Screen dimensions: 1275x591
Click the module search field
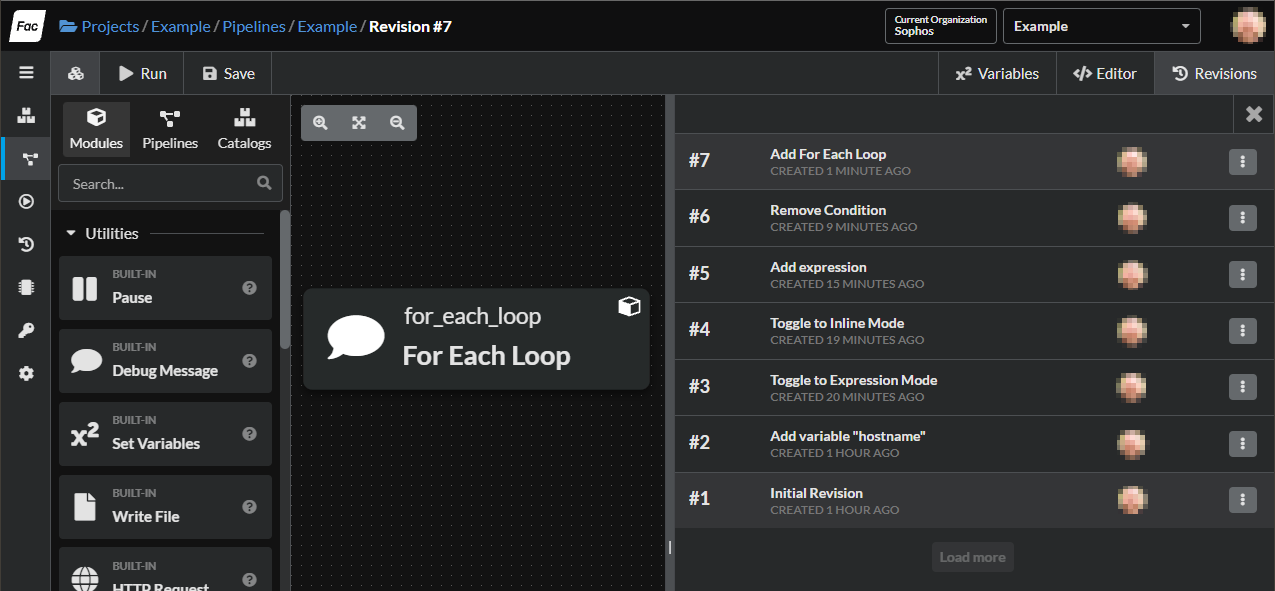pyautogui.click(x=160, y=184)
